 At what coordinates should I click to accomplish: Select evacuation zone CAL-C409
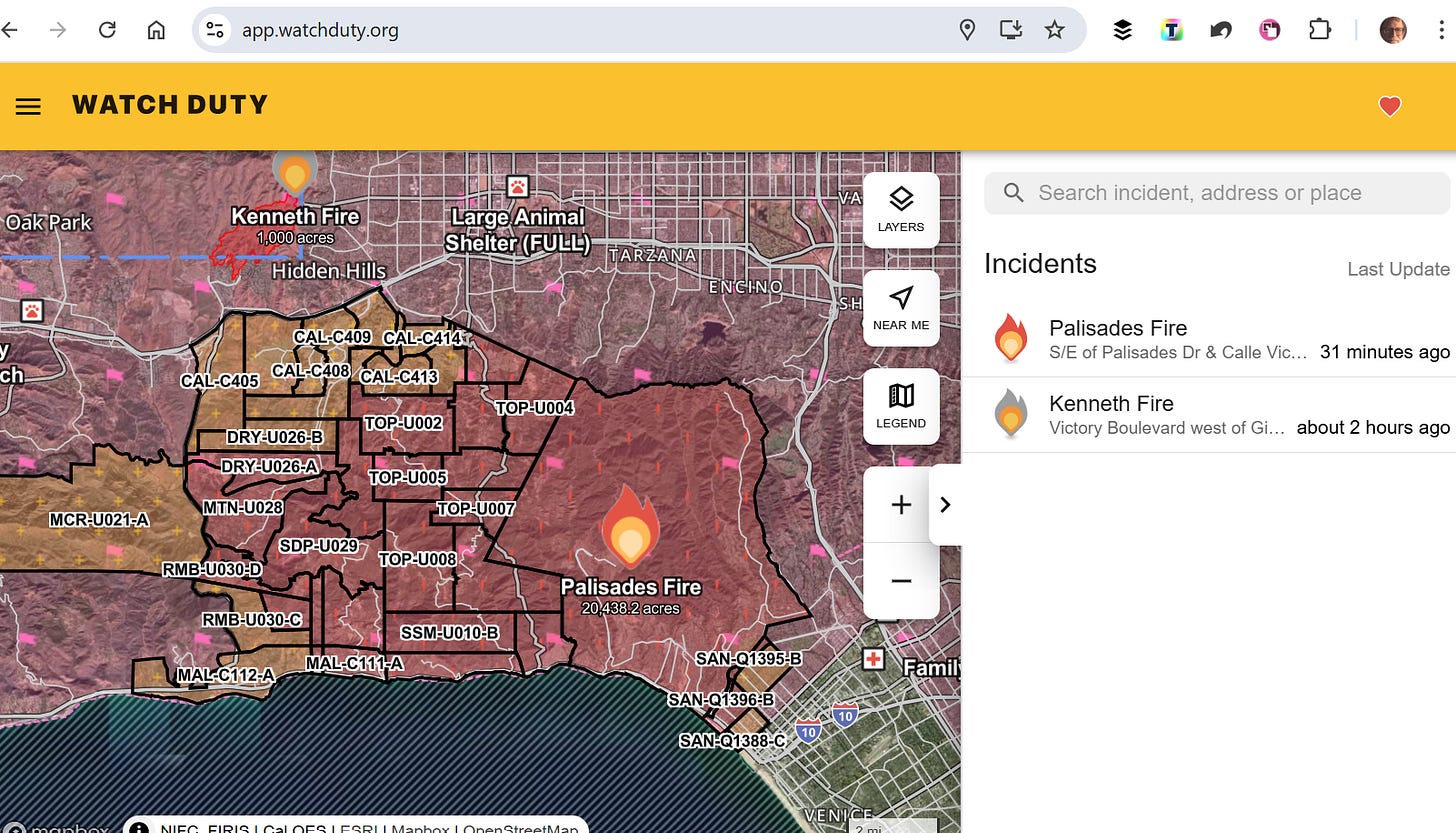coord(332,337)
